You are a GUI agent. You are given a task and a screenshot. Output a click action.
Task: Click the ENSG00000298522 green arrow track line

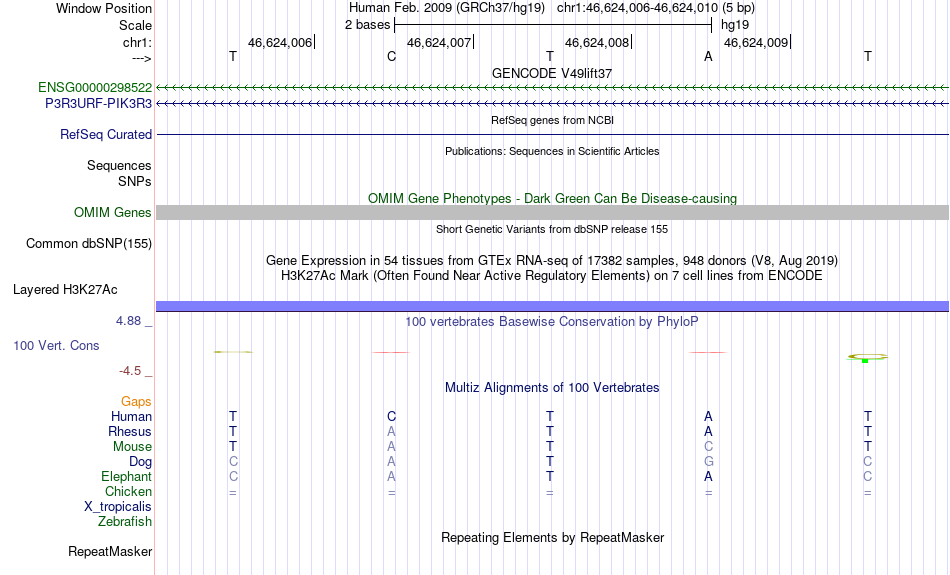click(553, 88)
